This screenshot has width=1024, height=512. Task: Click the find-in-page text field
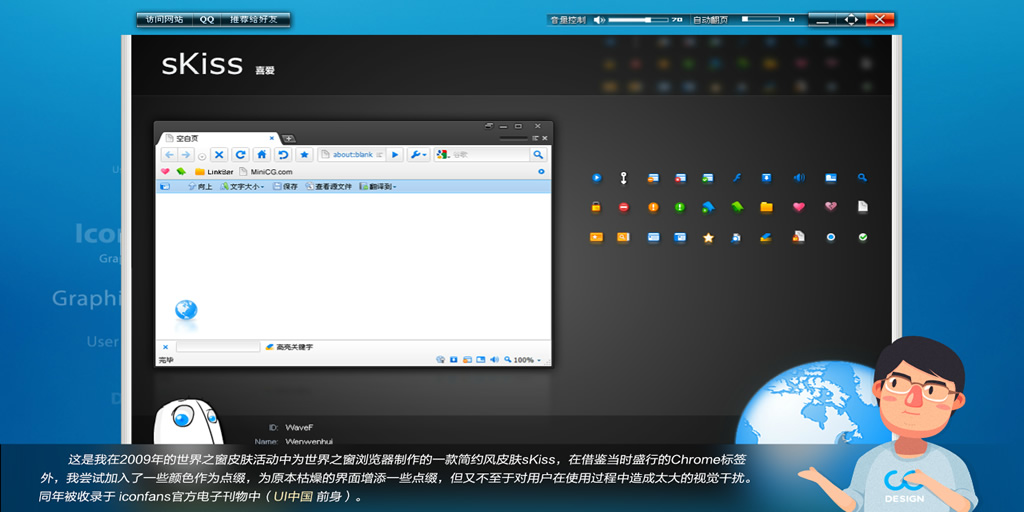[218, 347]
